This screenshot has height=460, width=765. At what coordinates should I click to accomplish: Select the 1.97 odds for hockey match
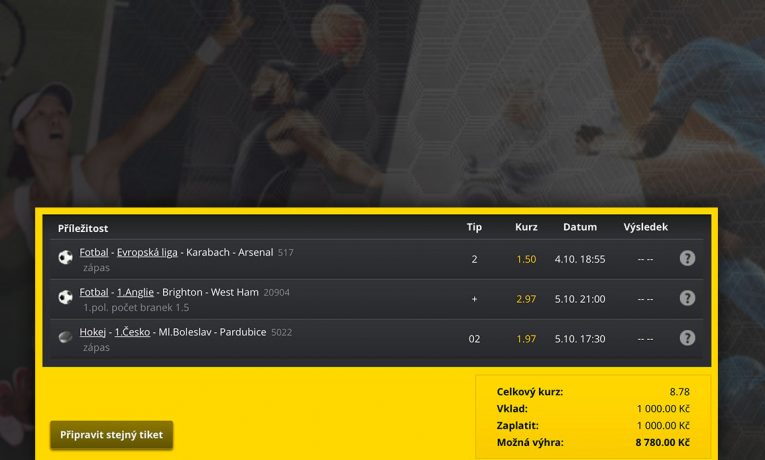point(526,339)
